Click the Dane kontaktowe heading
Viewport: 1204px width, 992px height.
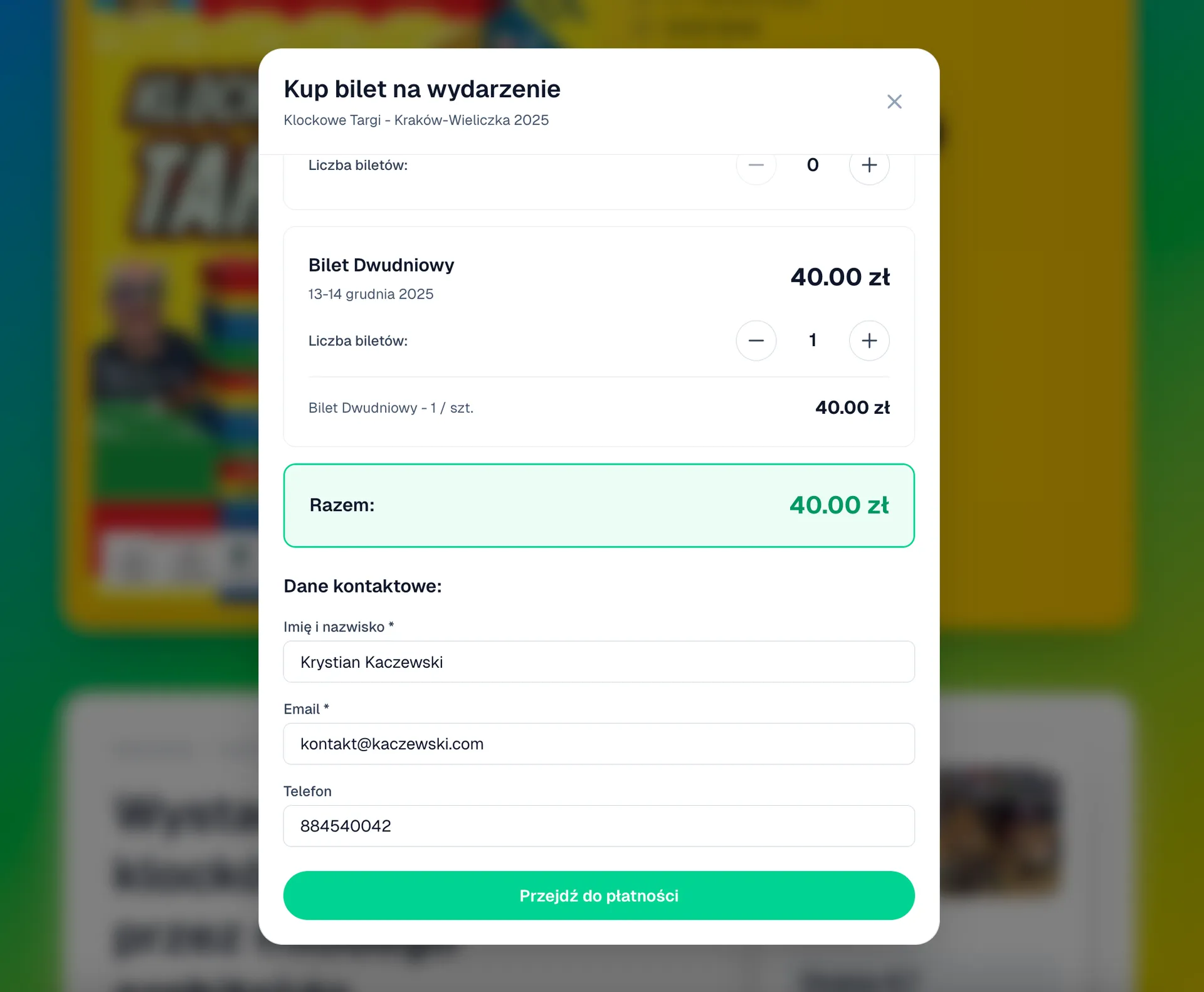pos(362,586)
